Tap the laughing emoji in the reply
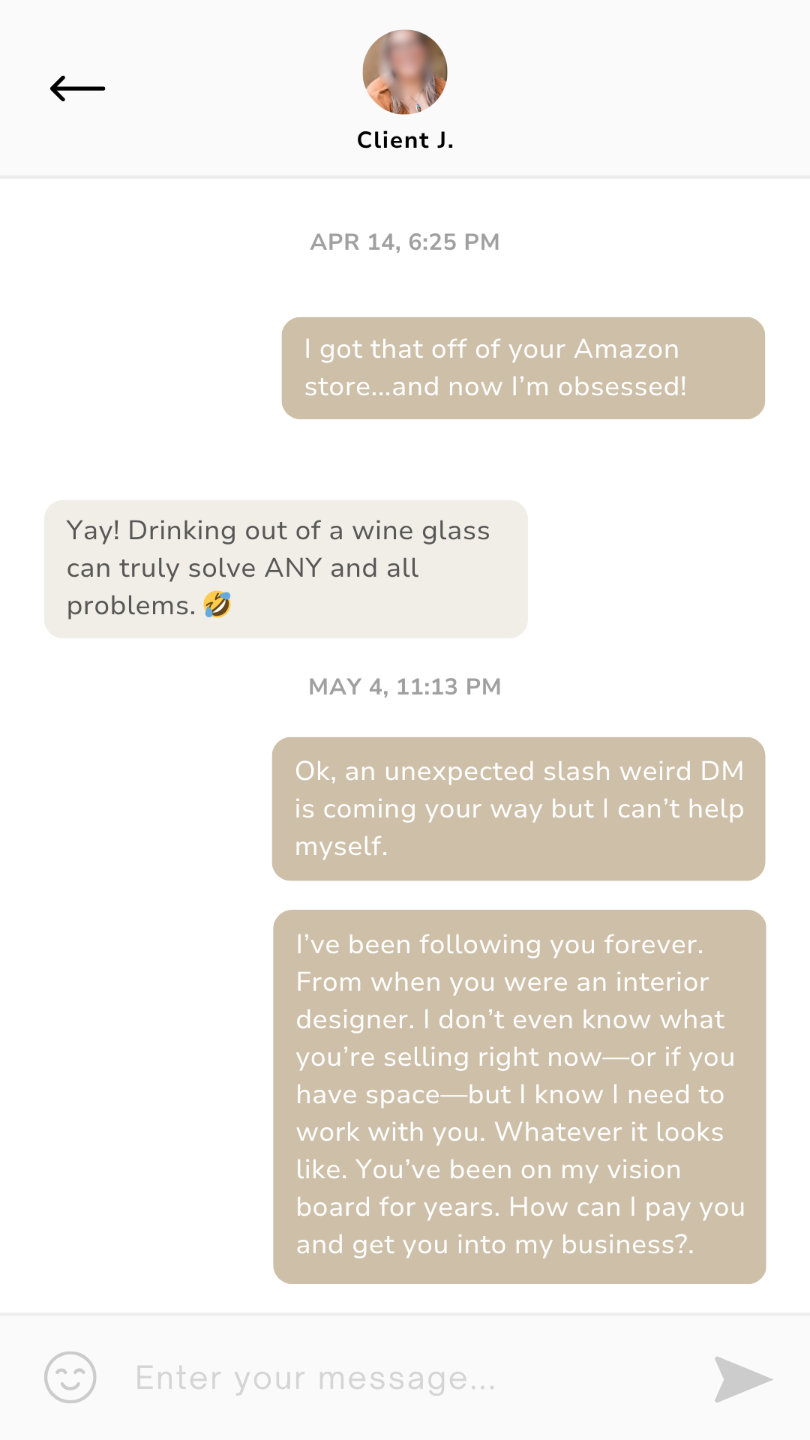 click(217, 605)
